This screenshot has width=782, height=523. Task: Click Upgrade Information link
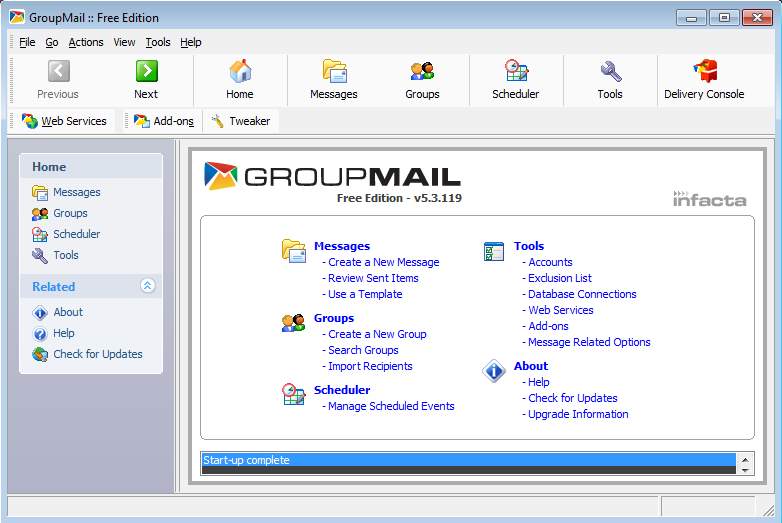578,414
